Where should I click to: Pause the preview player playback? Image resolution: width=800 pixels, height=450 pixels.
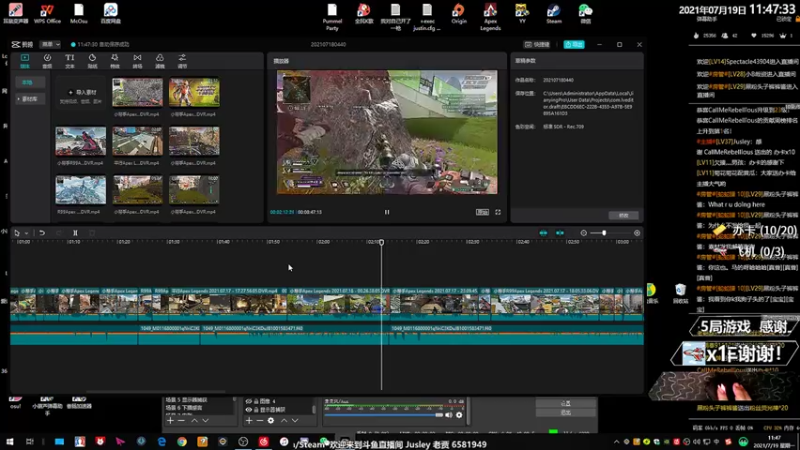point(387,212)
